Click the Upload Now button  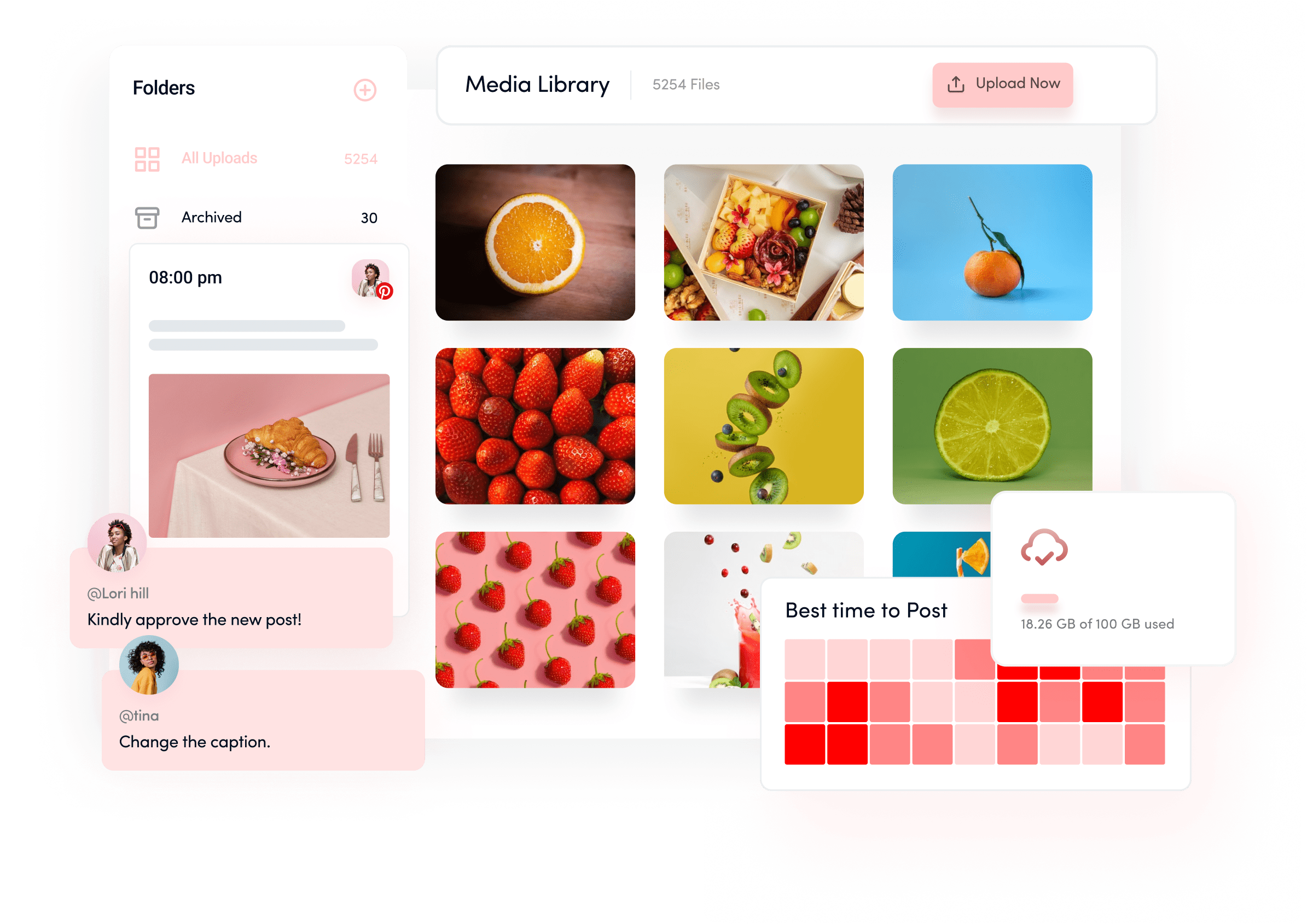click(x=1000, y=85)
